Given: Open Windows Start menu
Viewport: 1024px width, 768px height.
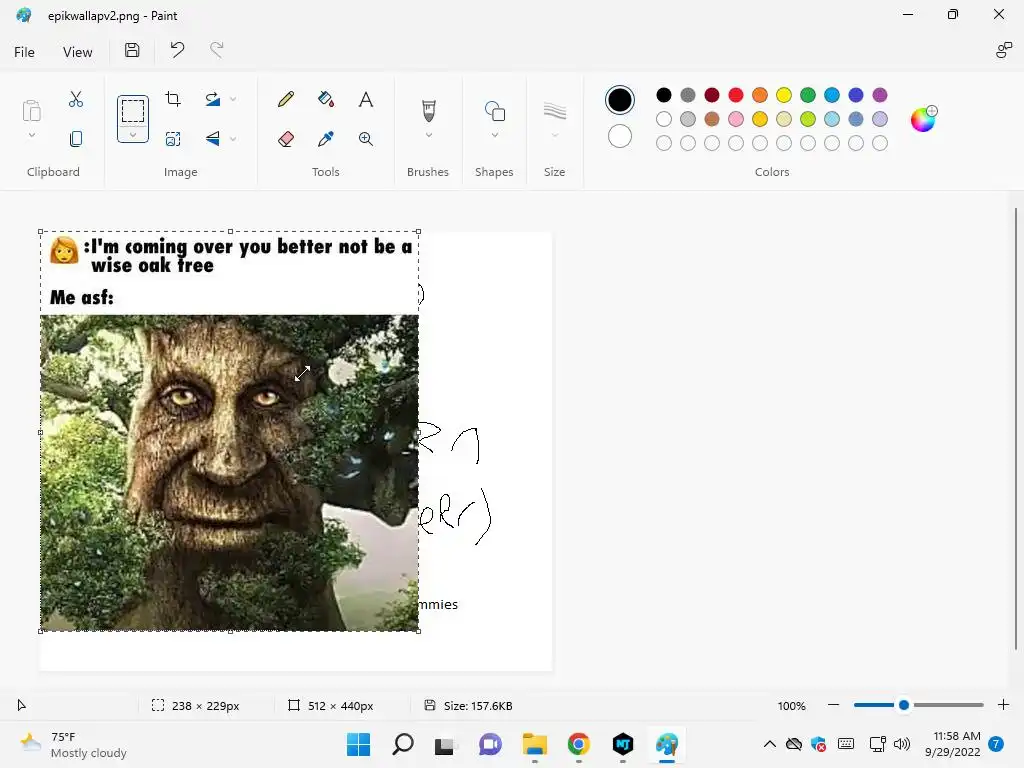Looking at the screenshot, I should (x=358, y=744).
